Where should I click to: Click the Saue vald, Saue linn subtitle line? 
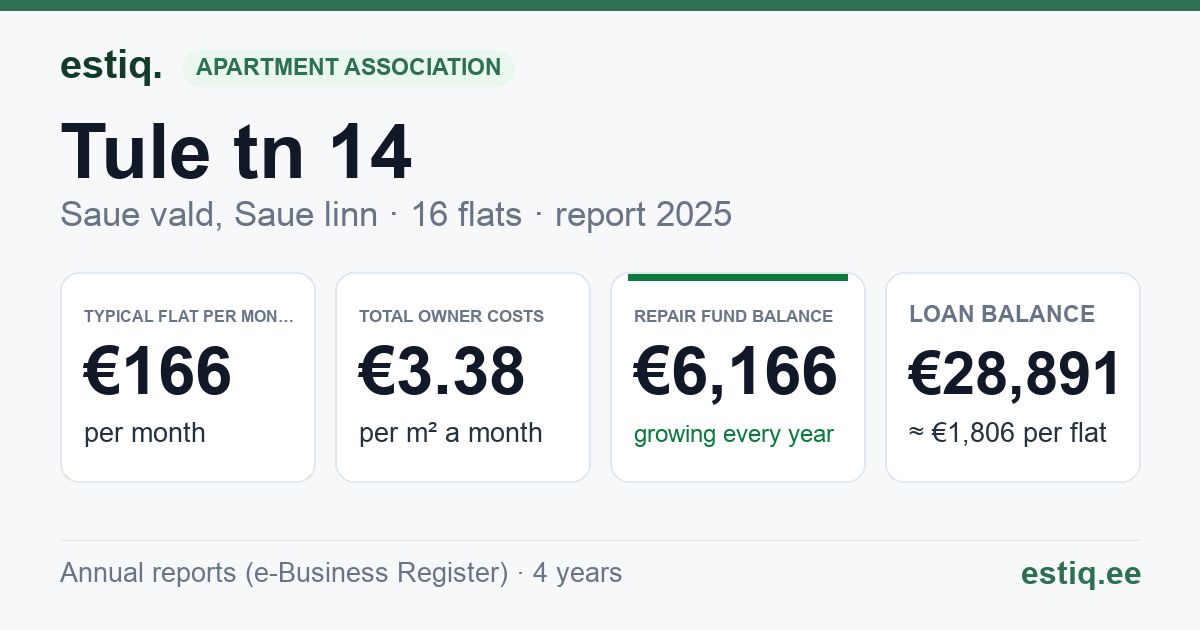coord(396,214)
